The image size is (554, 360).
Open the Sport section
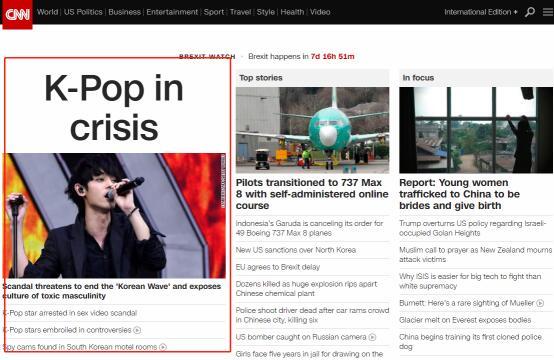pyautogui.click(x=214, y=12)
